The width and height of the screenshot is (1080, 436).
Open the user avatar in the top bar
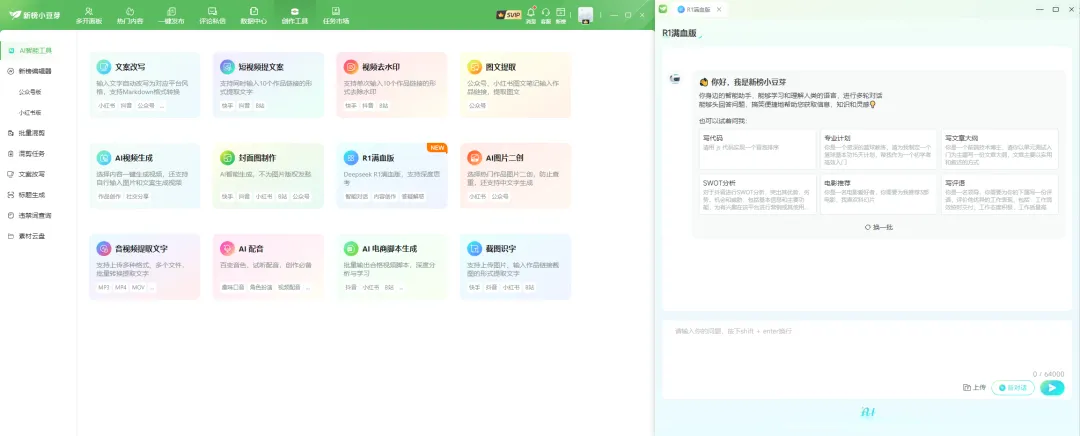click(585, 15)
